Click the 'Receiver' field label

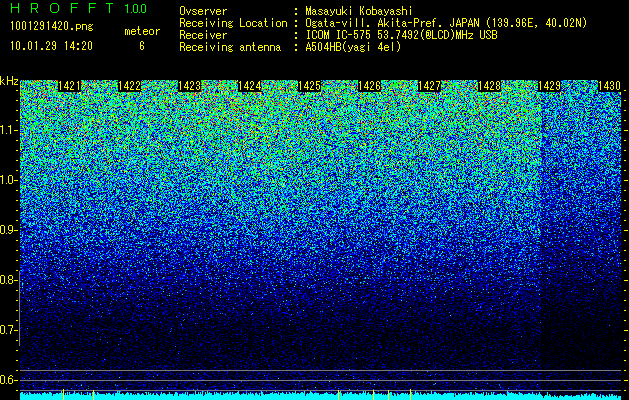(x=203, y=35)
